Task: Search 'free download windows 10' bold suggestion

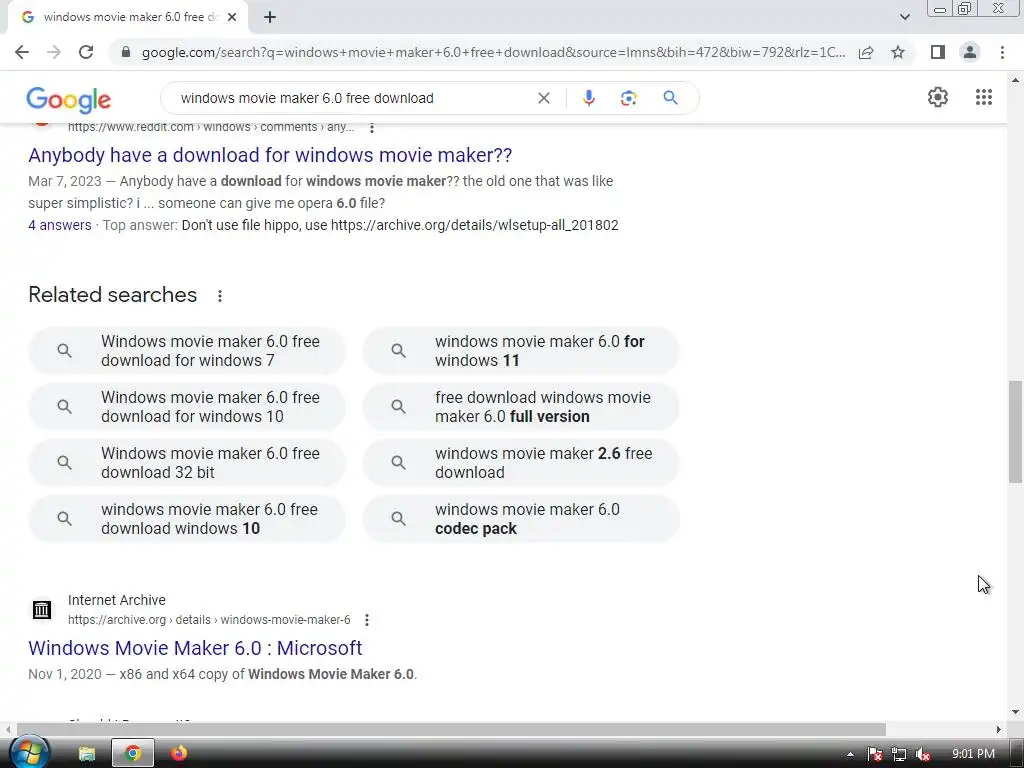Action: 187,519
